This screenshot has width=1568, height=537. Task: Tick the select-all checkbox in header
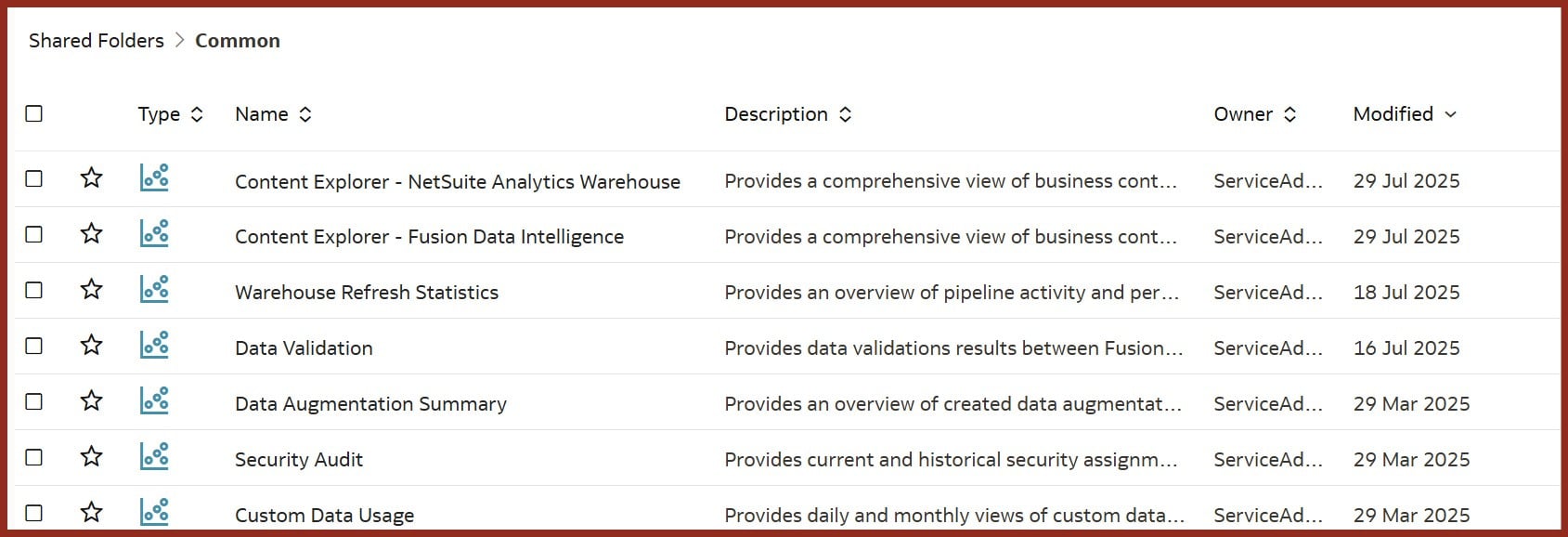click(x=34, y=113)
